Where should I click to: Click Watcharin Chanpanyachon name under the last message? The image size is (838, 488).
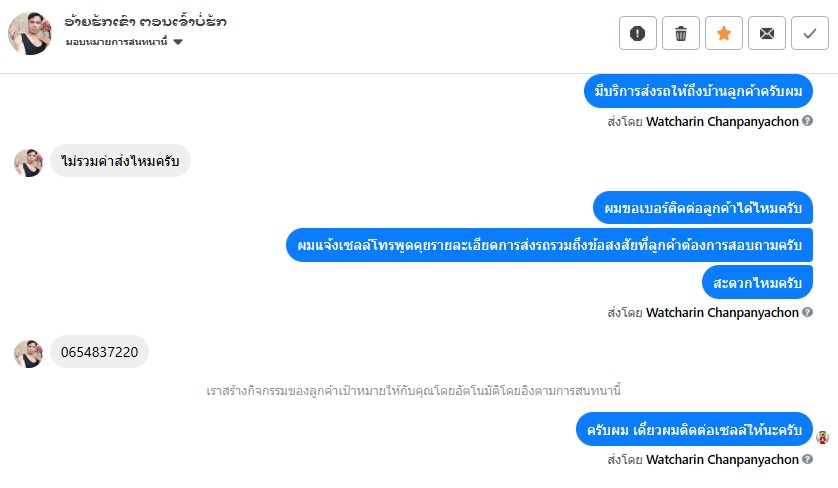(x=722, y=460)
